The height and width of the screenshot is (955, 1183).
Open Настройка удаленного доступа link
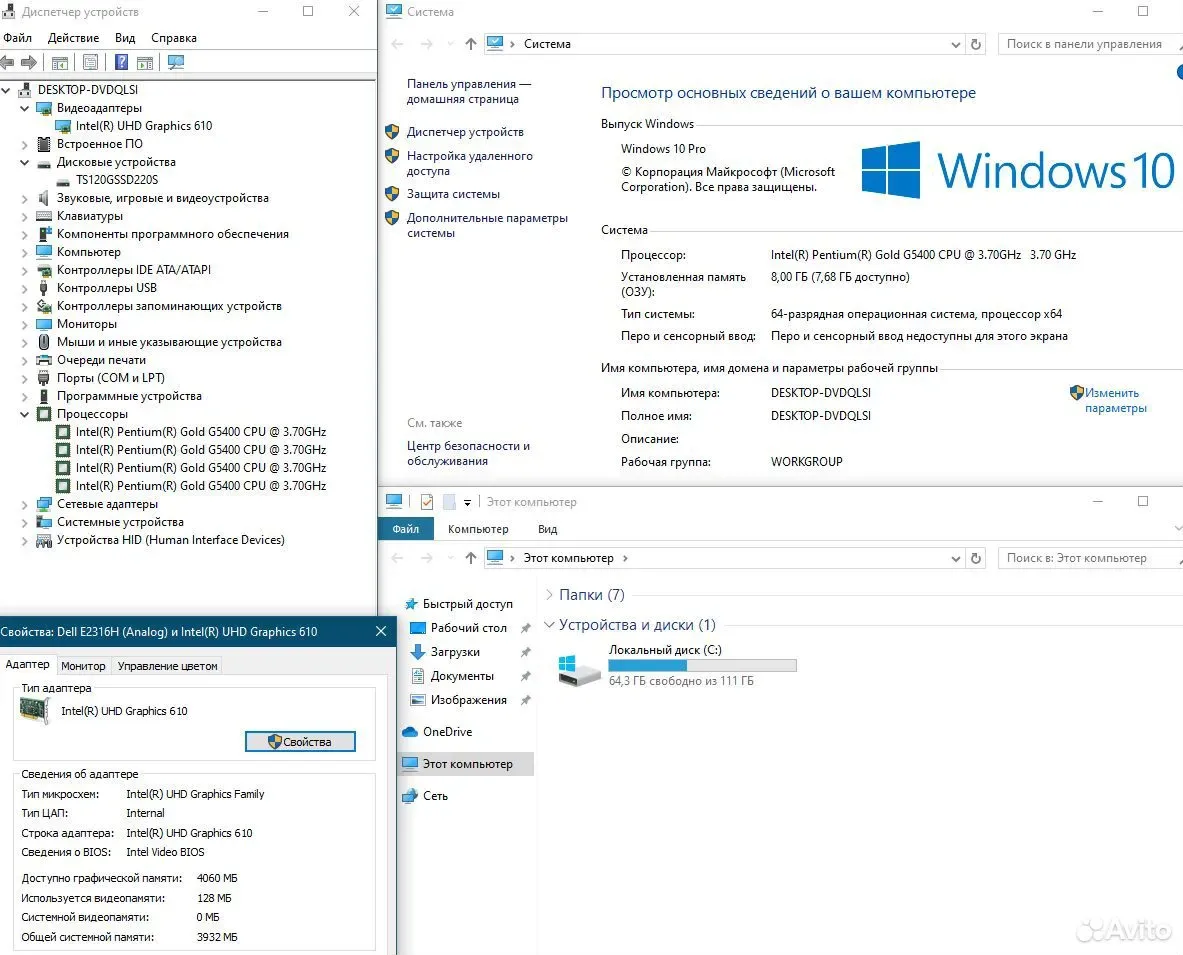tap(469, 164)
